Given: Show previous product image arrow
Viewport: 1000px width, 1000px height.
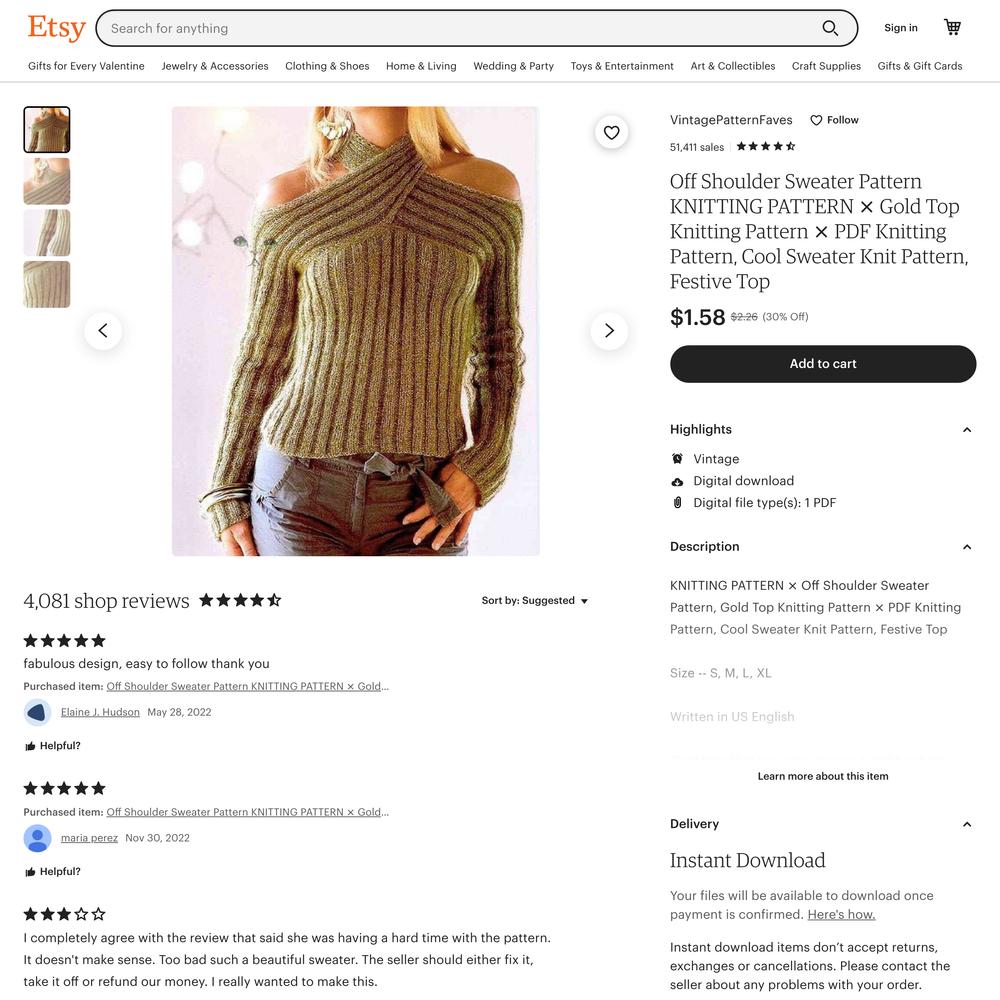Looking at the screenshot, I should pos(103,330).
